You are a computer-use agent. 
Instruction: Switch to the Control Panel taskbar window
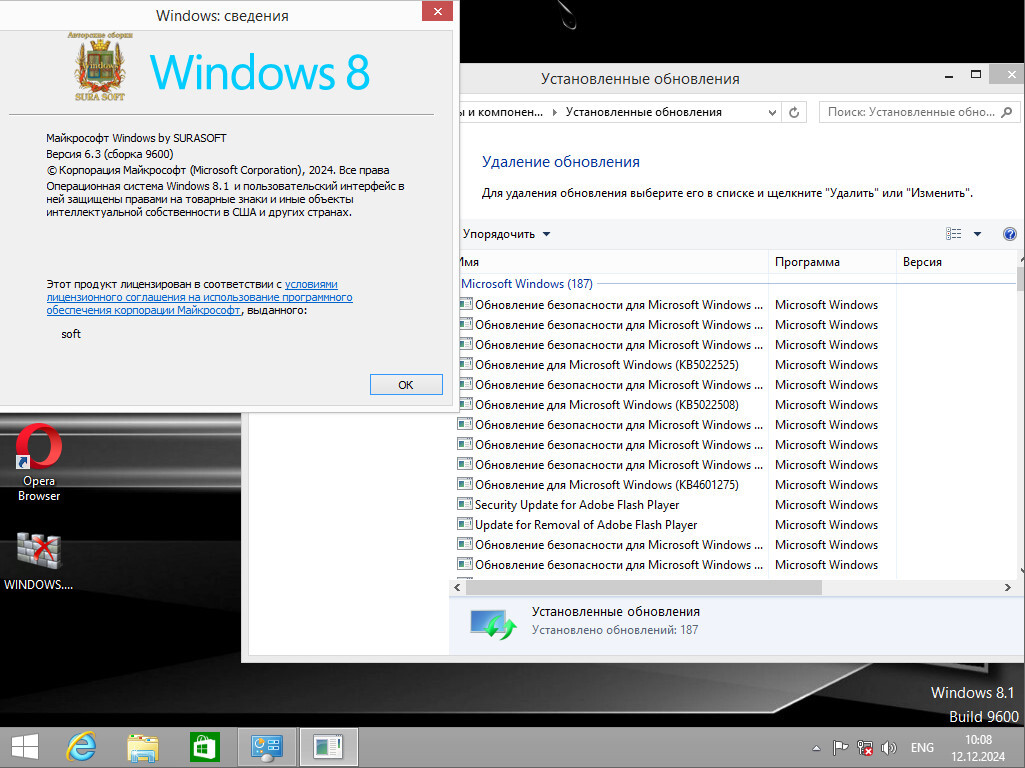pos(267,747)
